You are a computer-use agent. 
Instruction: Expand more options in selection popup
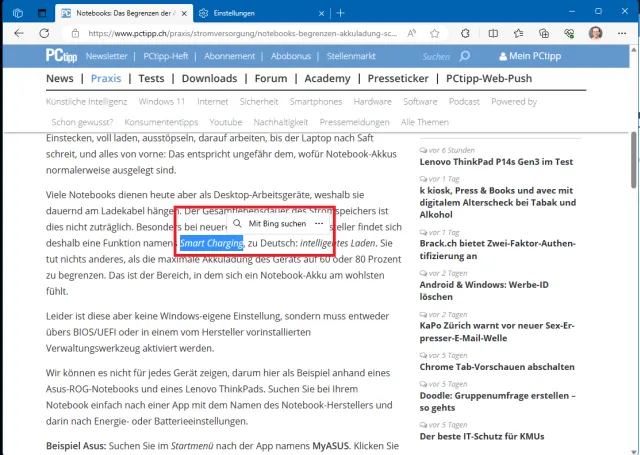pyautogui.click(x=318, y=224)
